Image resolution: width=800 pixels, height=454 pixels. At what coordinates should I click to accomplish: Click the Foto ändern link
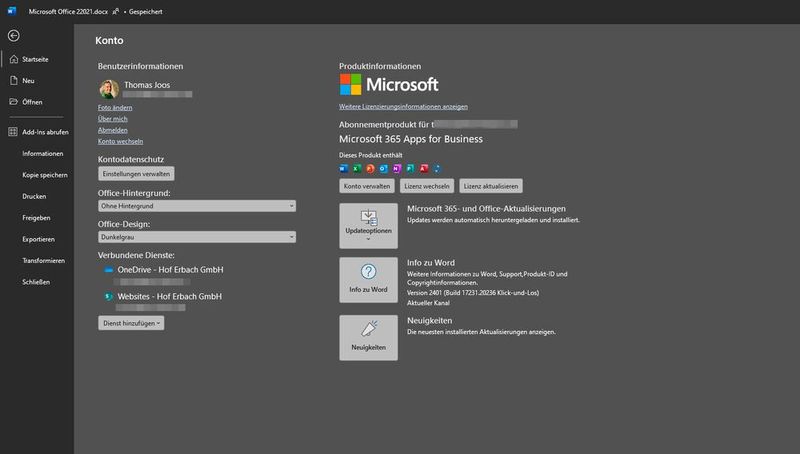[x=115, y=108]
